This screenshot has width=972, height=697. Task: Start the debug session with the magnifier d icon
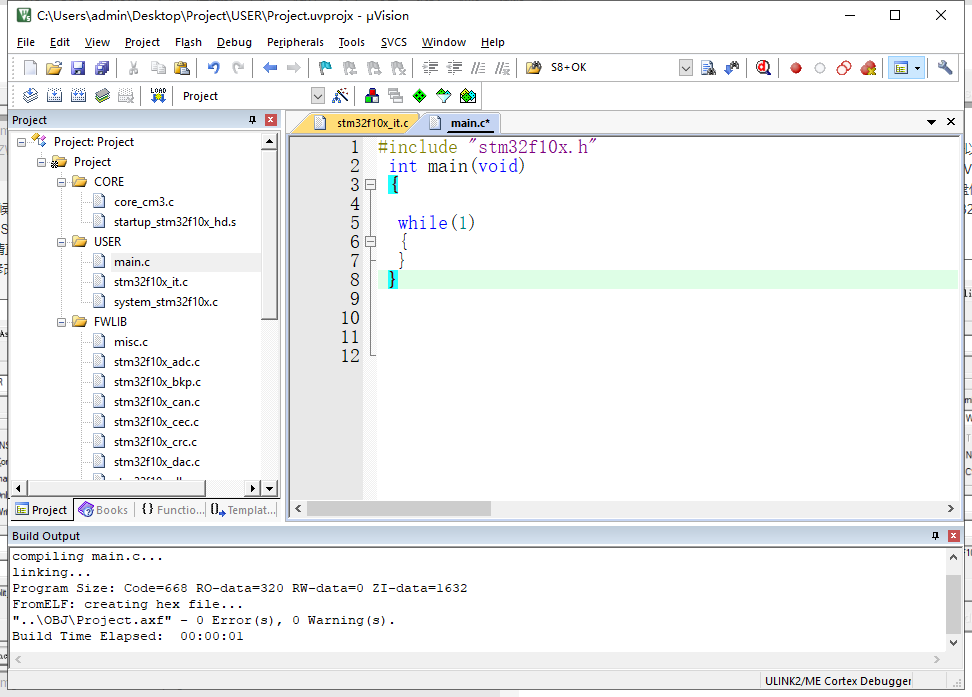pyautogui.click(x=763, y=68)
